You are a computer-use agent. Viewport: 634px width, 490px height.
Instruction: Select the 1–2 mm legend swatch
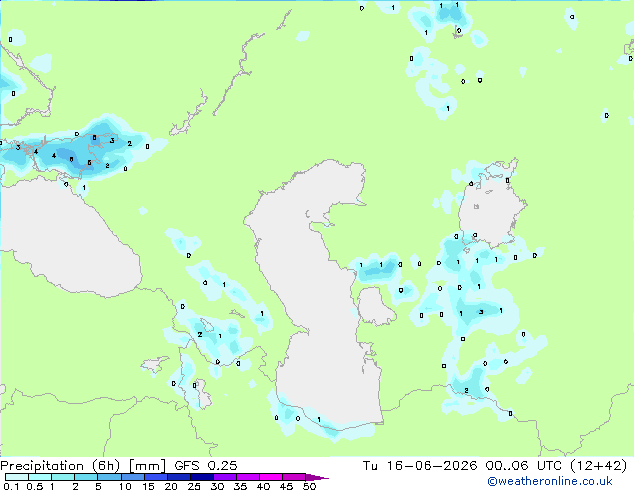[x=63, y=477]
